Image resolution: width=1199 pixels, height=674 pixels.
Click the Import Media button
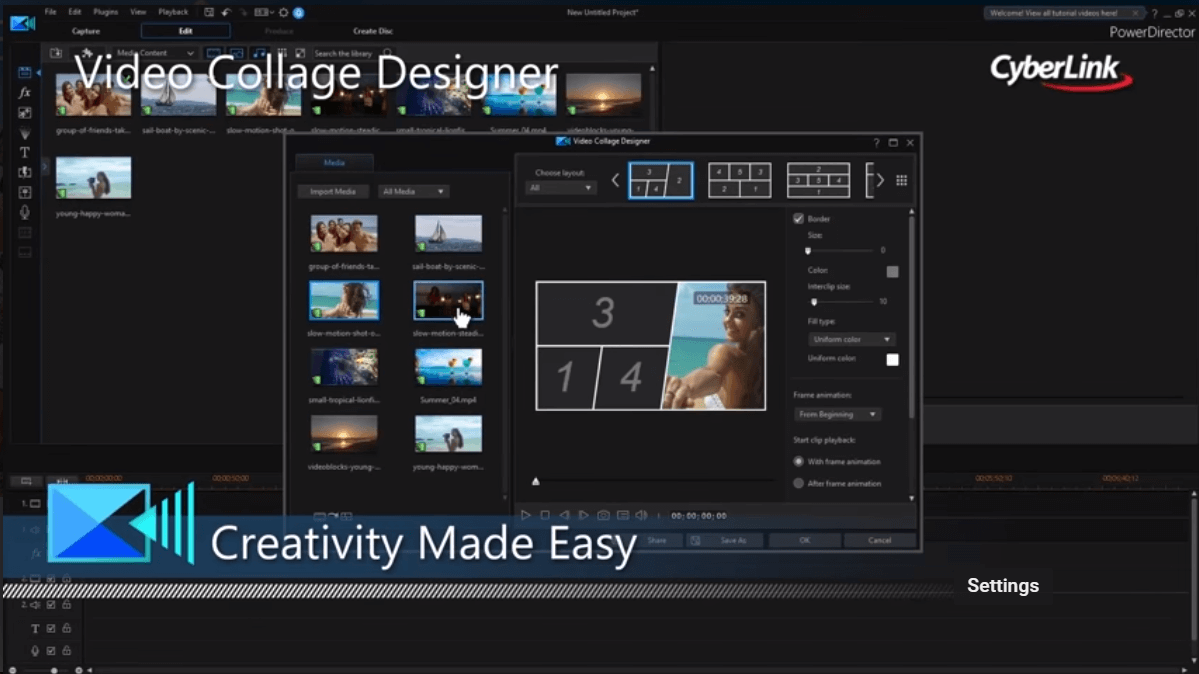tap(333, 191)
